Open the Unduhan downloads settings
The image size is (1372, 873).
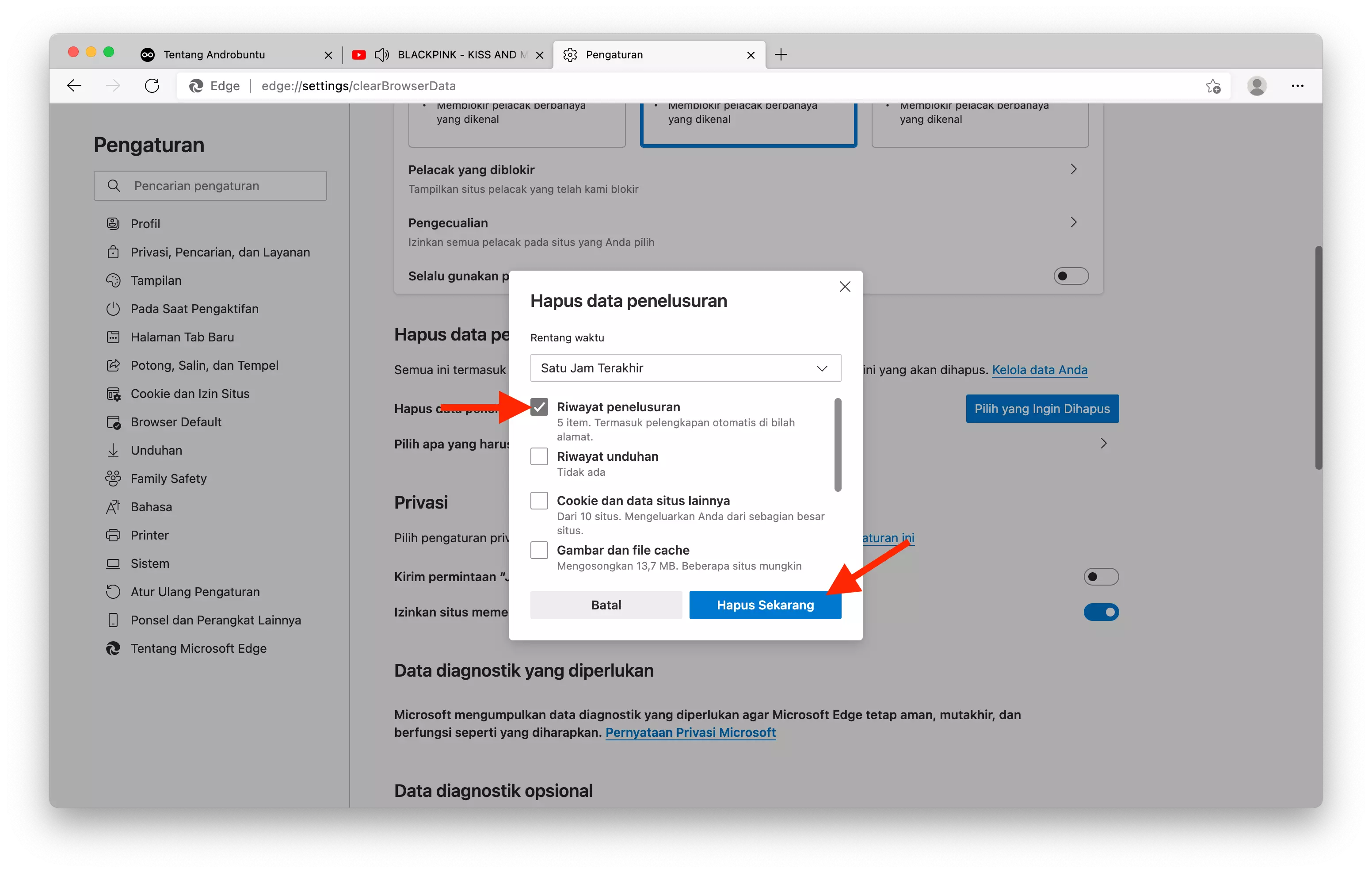tap(156, 450)
